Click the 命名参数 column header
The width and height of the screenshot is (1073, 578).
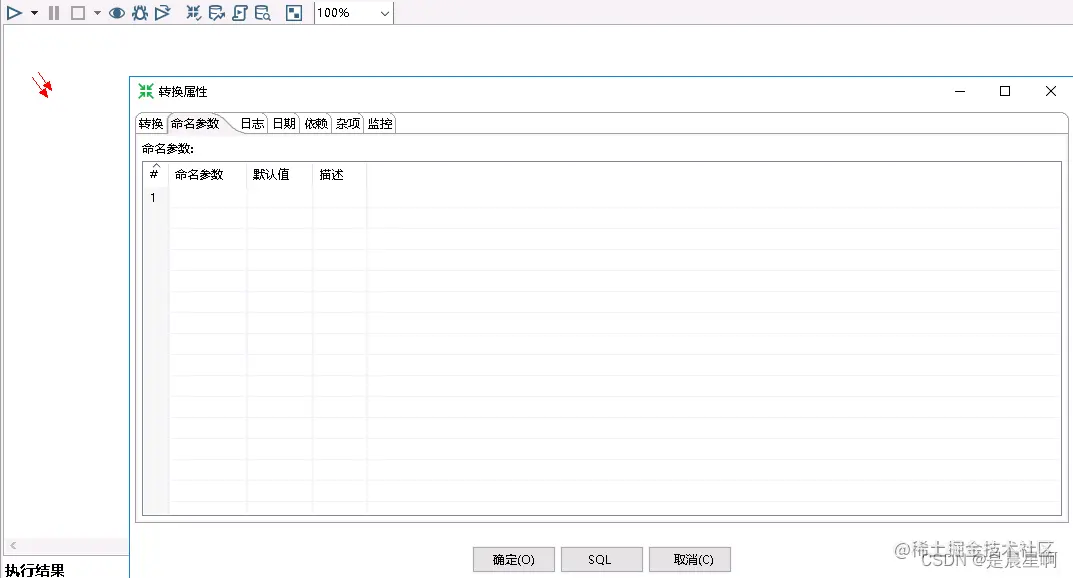point(207,174)
